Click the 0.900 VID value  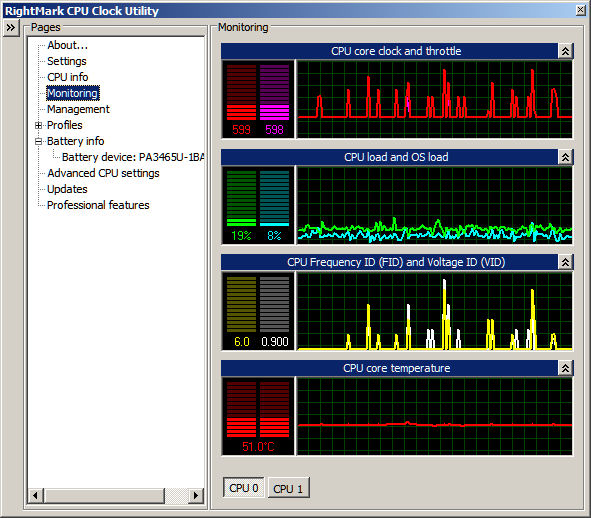275,342
